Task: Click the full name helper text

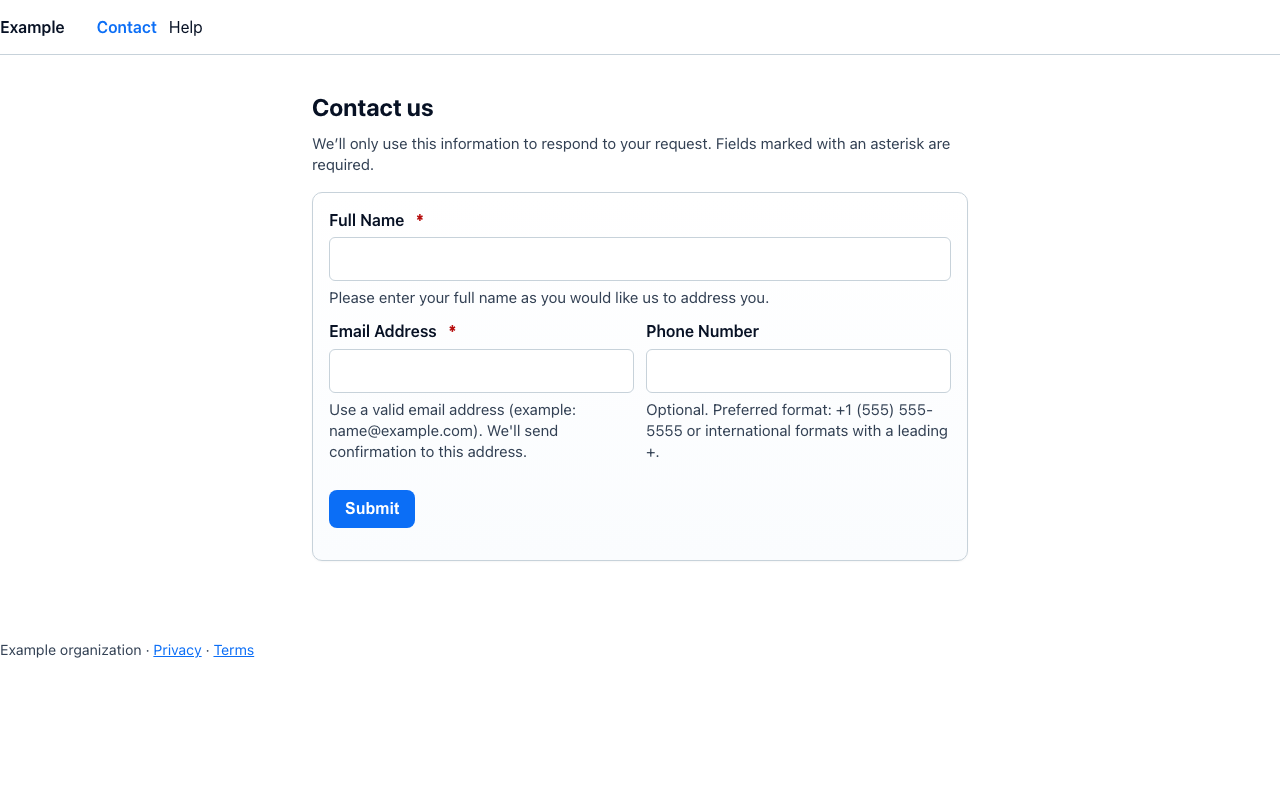Action: (549, 297)
